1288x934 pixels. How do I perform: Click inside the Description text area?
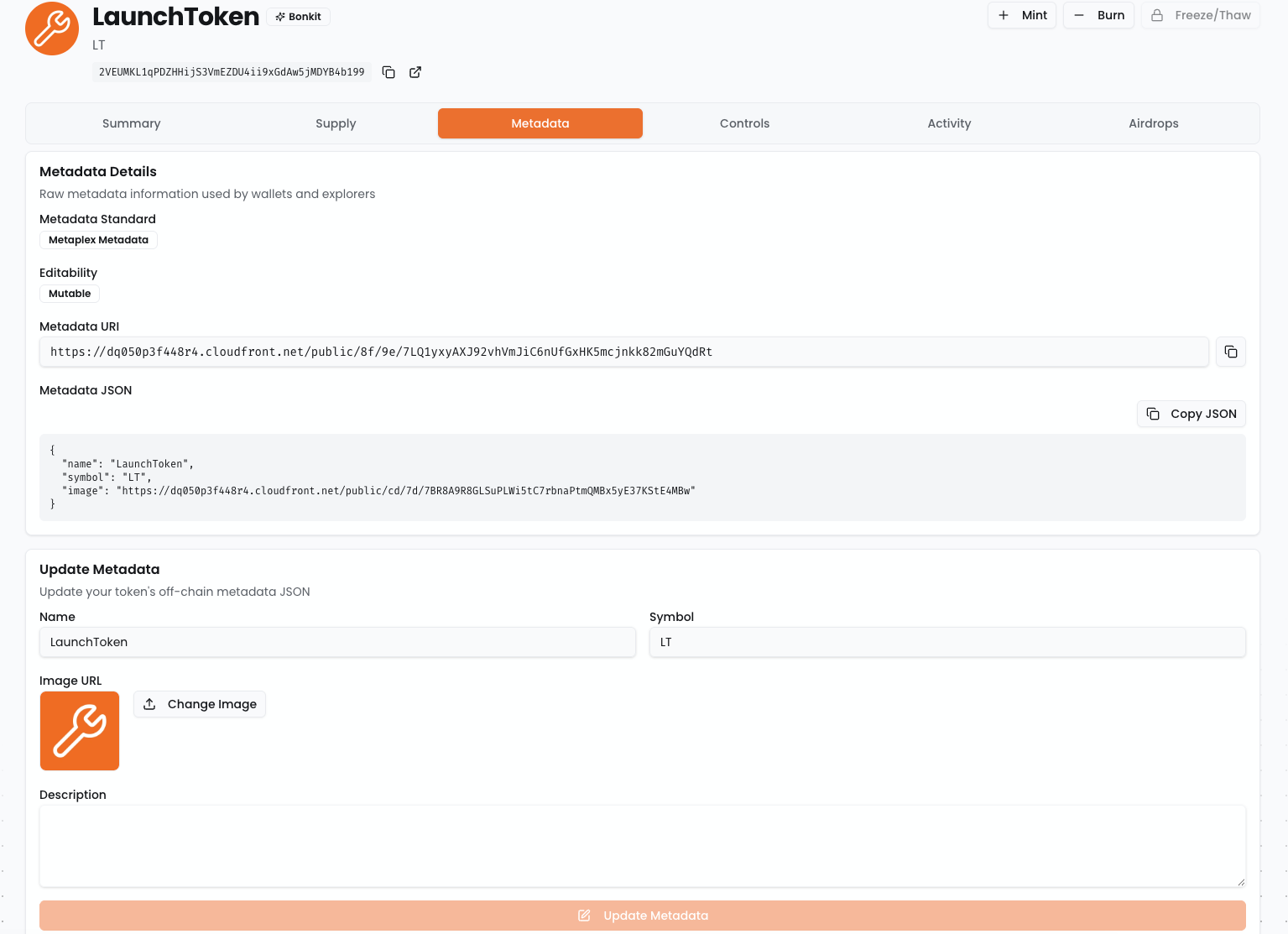[x=642, y=846]
